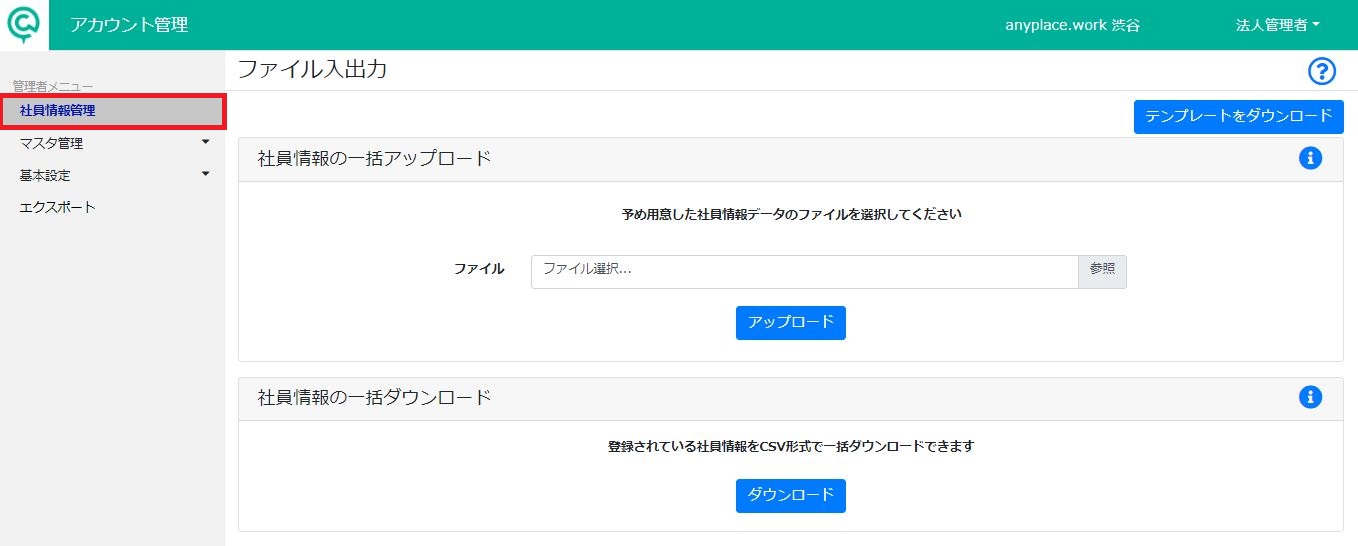Click the ダウンロード button
The width and height of the screenshot is (1358, 546).
[791, 495]
